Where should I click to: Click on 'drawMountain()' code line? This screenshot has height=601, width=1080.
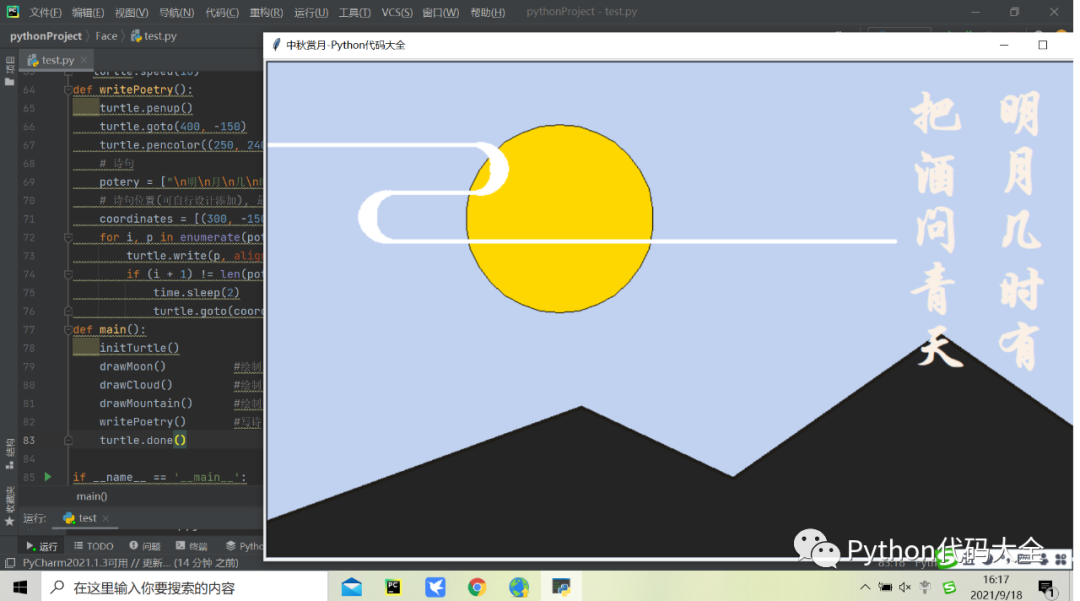pyautogui.click(x=146, y=403)
